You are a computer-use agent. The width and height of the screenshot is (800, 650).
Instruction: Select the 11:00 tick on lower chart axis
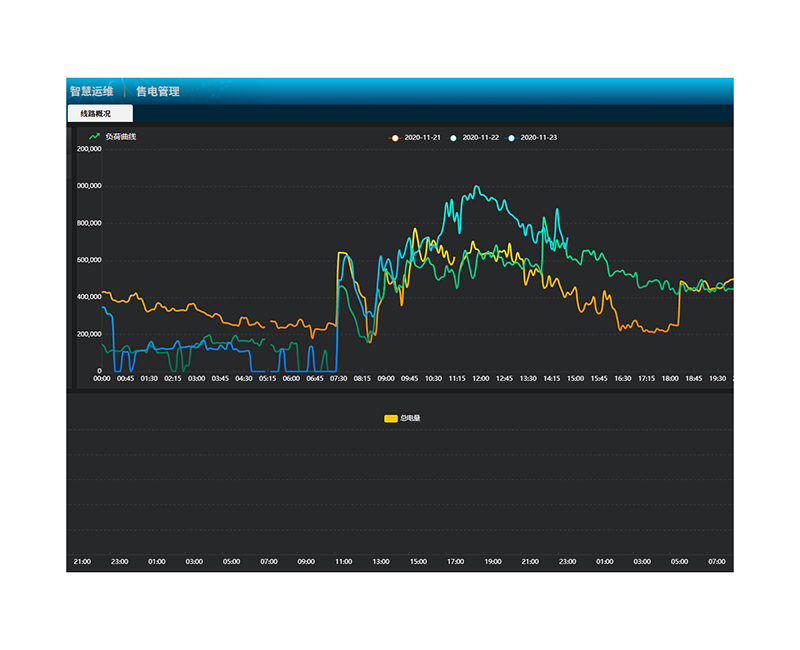pyautogui.click(x=343, y=561)
